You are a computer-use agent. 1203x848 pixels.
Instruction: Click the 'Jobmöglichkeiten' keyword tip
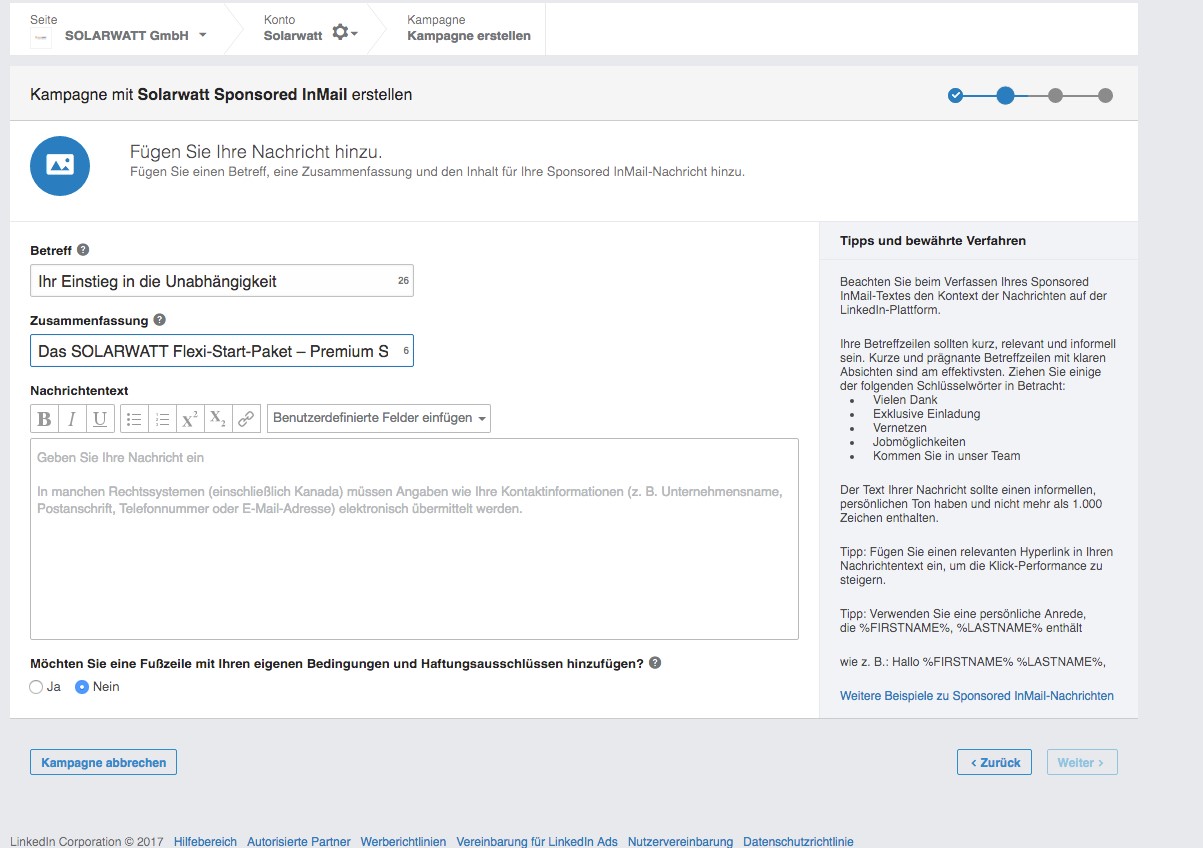coord(919,442)
